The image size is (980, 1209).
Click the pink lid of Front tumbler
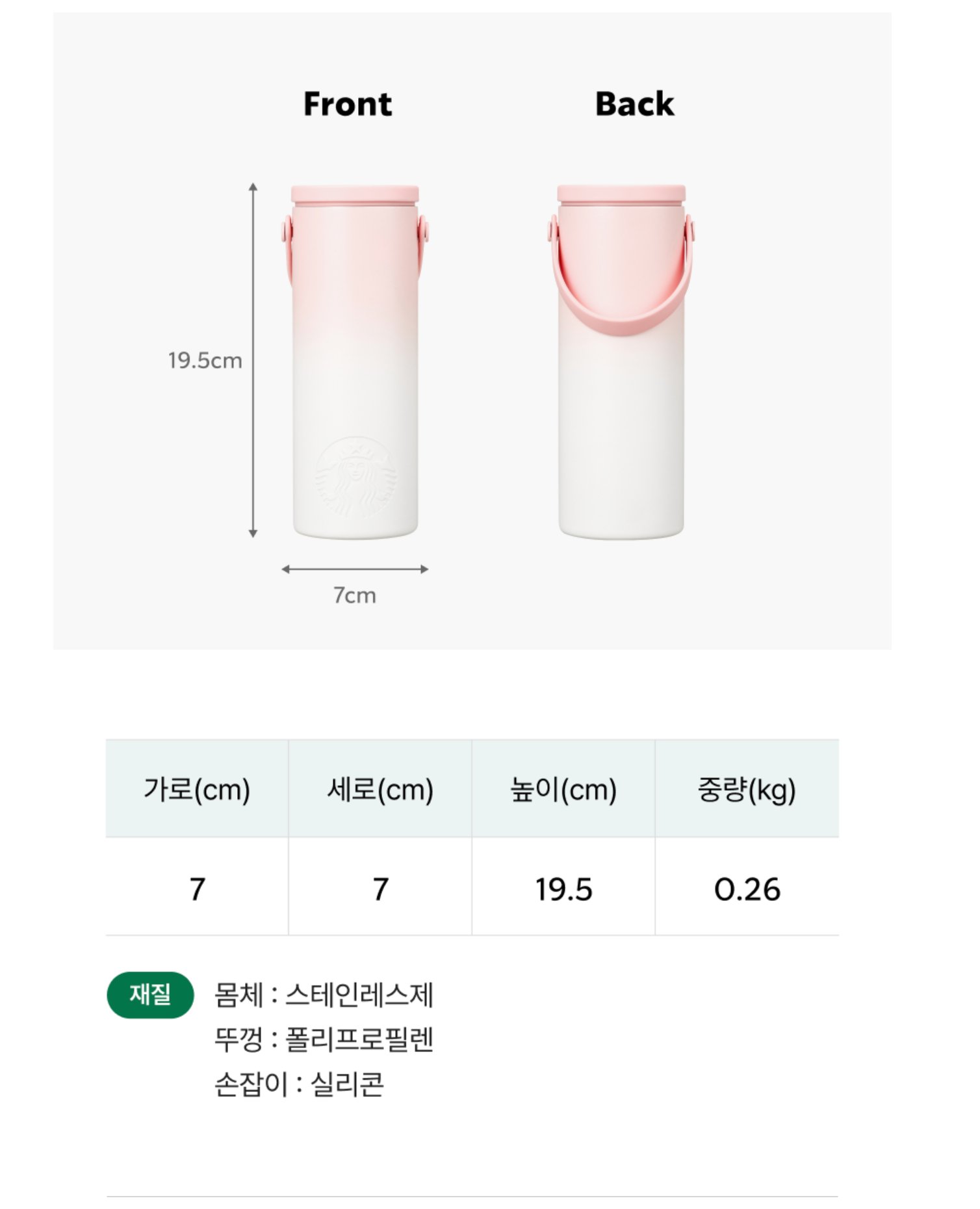pos(355,194)
